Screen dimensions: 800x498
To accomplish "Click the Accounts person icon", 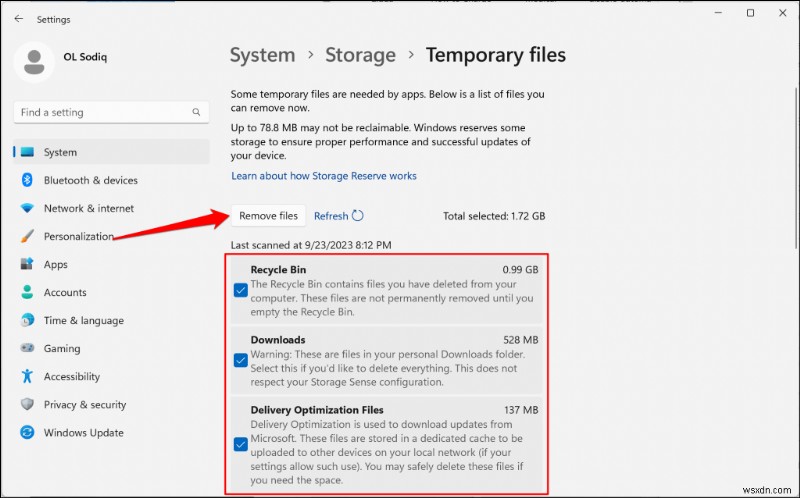I will (27, 292).
